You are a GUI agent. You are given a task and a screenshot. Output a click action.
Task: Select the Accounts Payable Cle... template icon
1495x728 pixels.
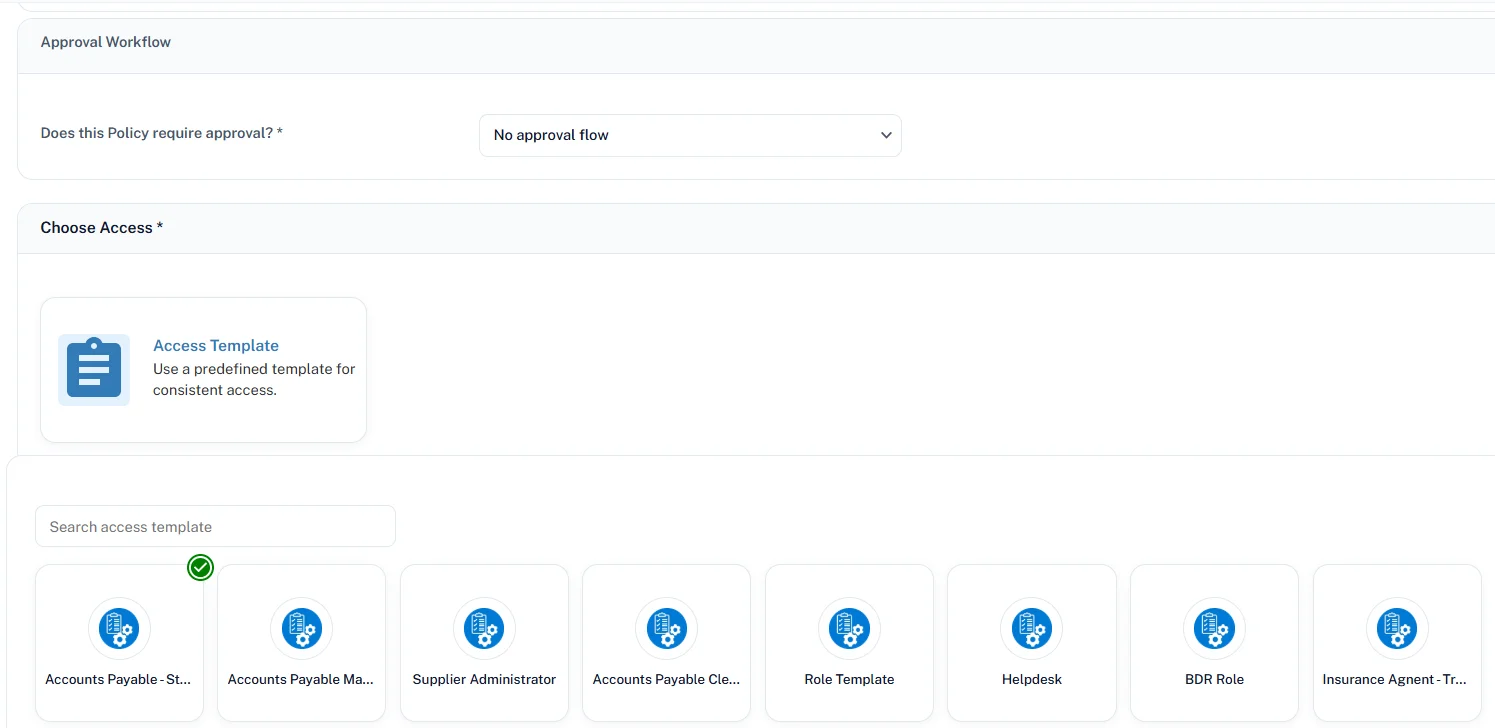click(x=666, y=629)
